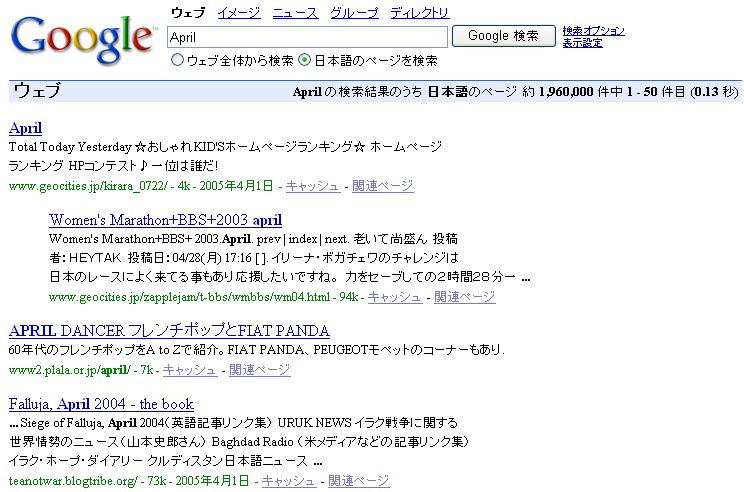Switch to the イメージ tab
Screen dimensions: 744x492
[239, 13]
